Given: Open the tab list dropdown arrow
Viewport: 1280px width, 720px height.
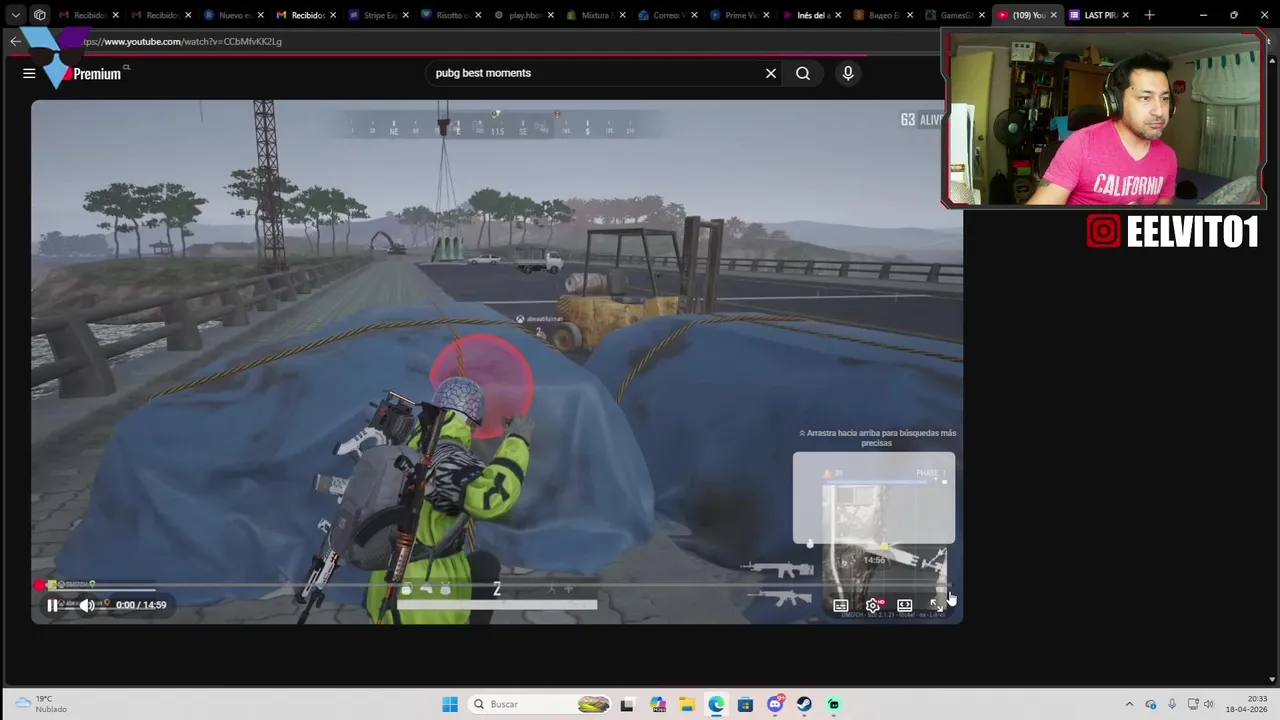Looking at the screenshot, I should click(15, 15).
